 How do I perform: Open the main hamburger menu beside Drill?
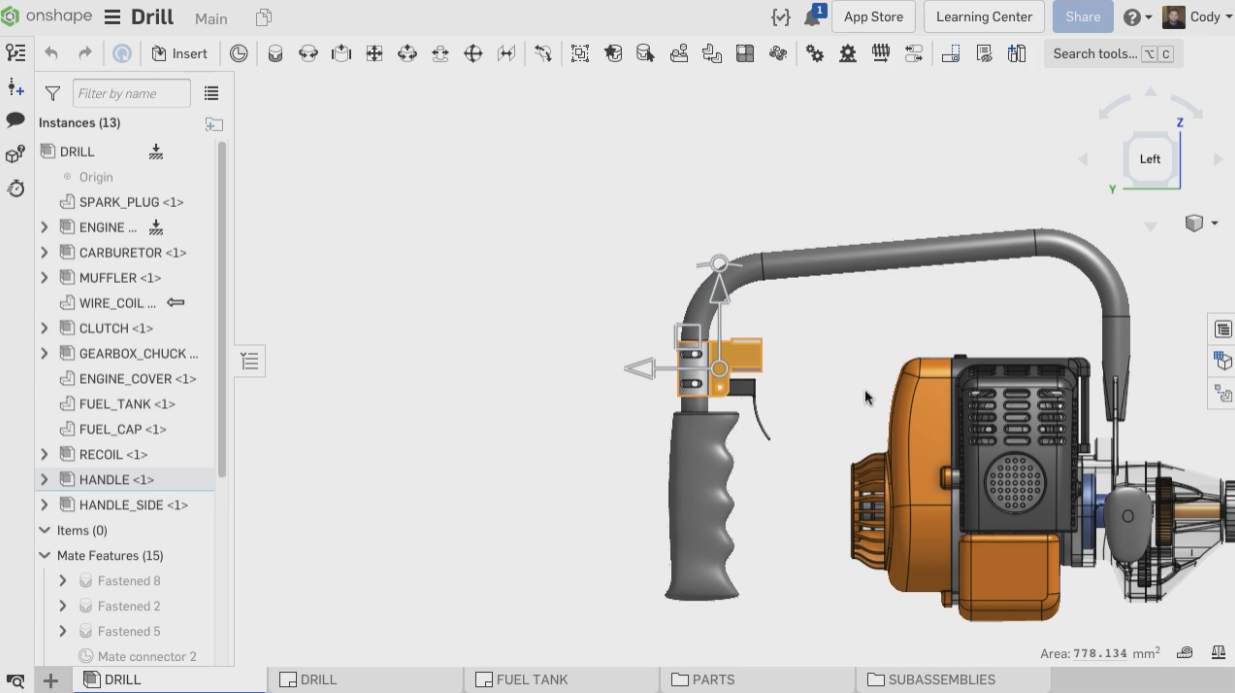coord(112,18)
